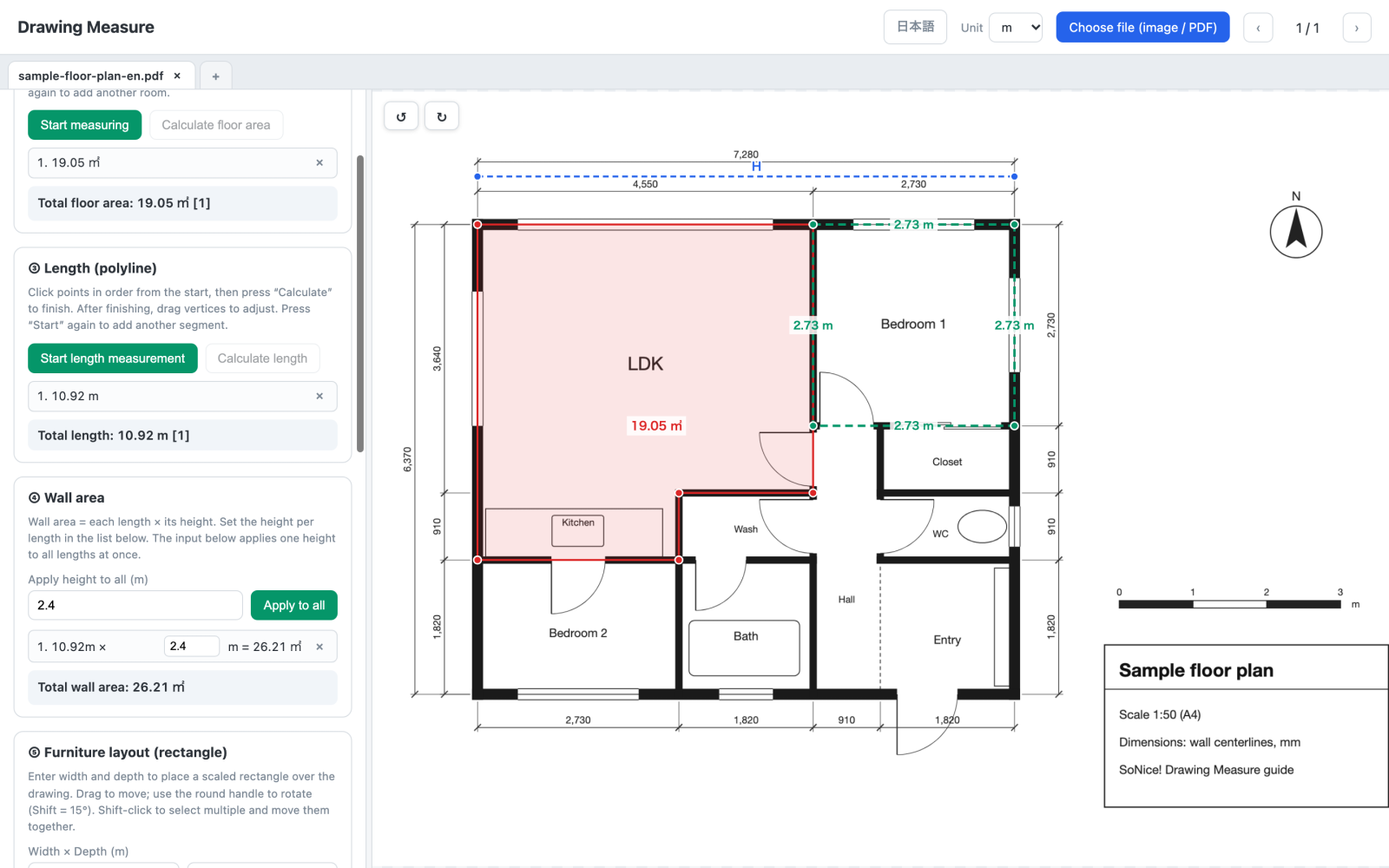Click red vertex at Wash room corner
1389x868 pixels.
point(679,493)
